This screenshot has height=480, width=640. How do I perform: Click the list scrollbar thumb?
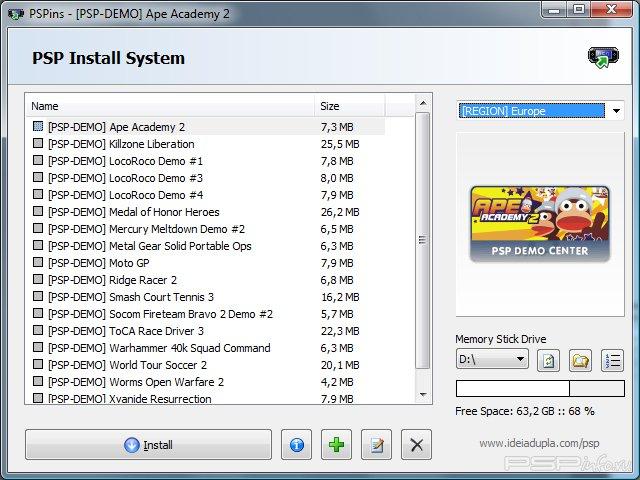(423, 240)
